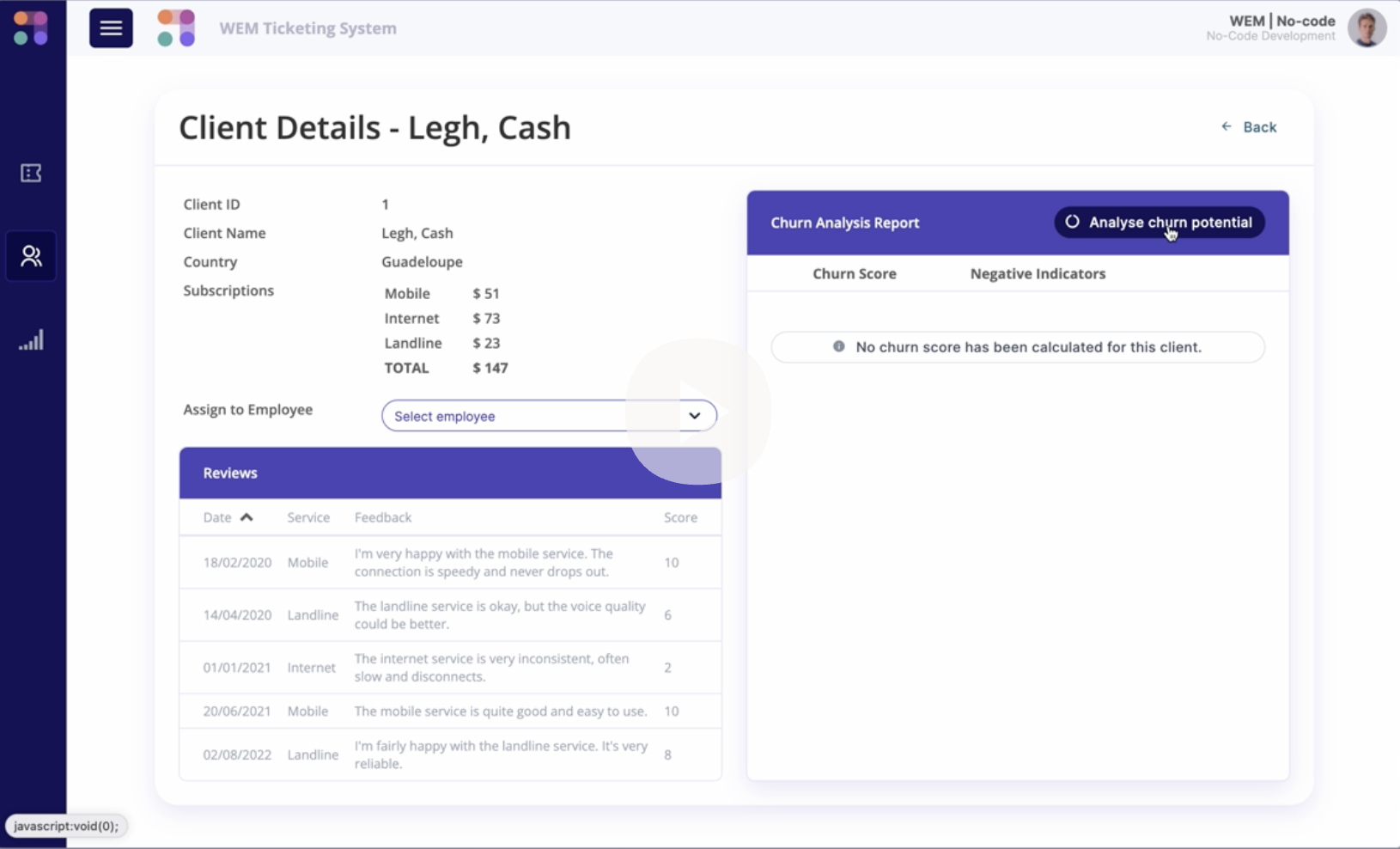Sort reviews by the Date column arrow
Image resolution: width=1400 pixels, height=849 pixels.
tap(247, 517)
